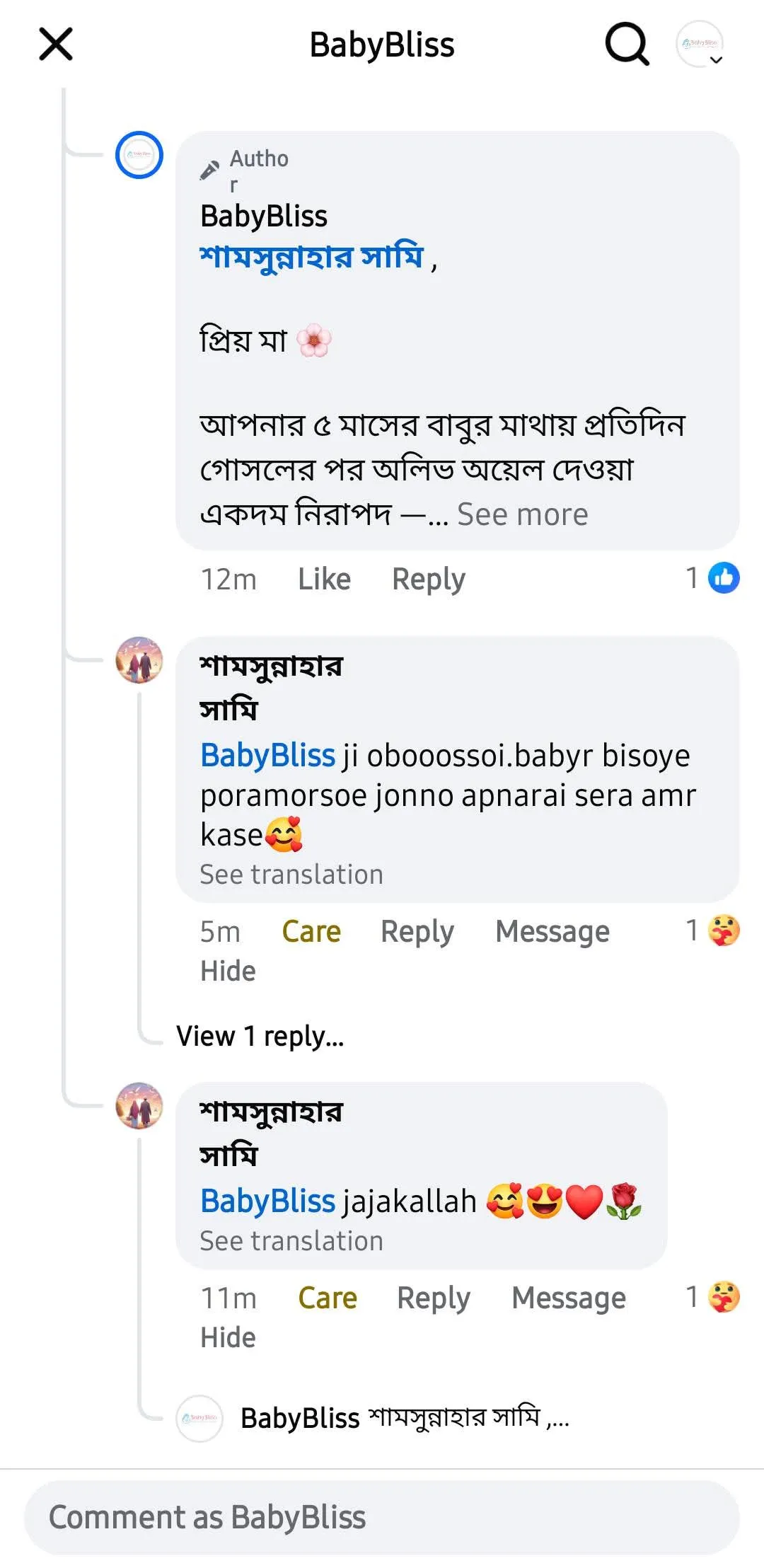Expand View 1 reply thread

click(x=260, y=1036)
